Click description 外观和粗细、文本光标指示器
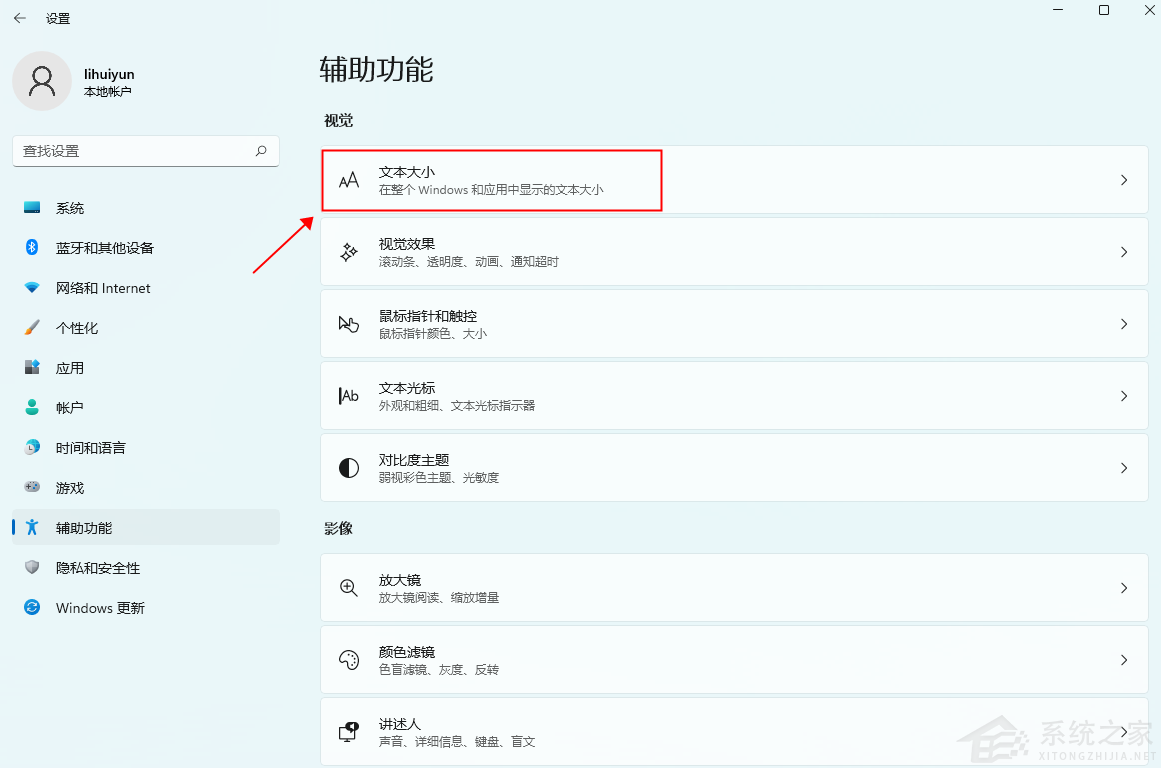 click(x=457, y=405)
